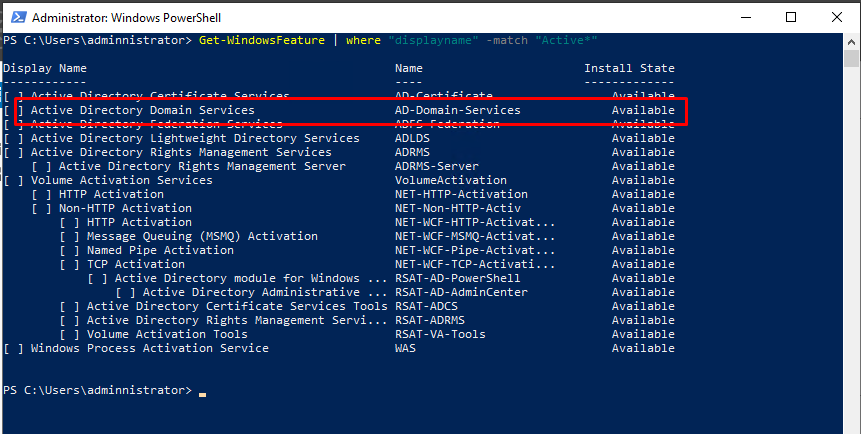Click the RSAT-AD-AdminCenter name value
Viewport: 861px width, 434px height.
point(461,292)
